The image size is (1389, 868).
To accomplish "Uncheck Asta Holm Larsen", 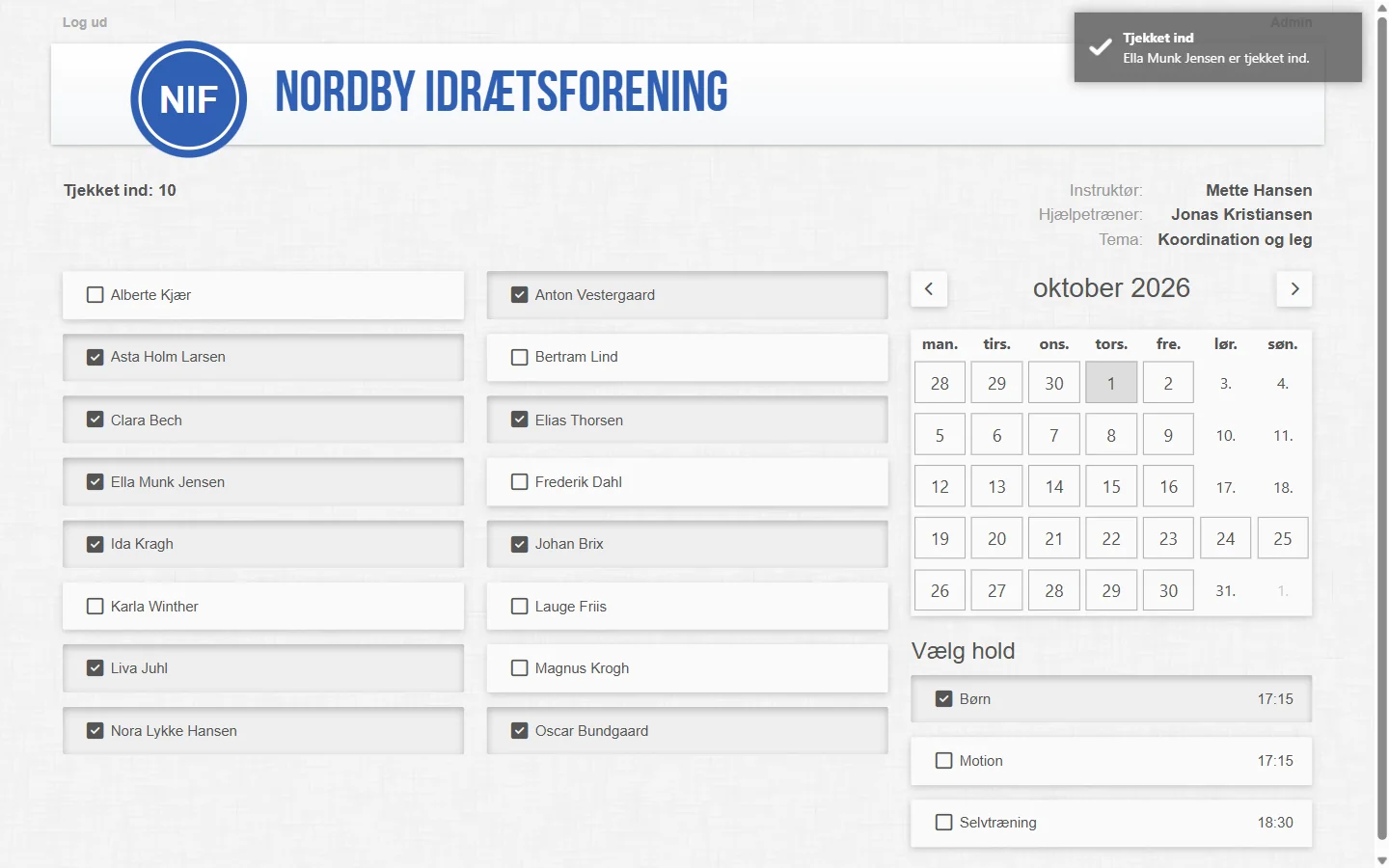I will tap(263, 357).
